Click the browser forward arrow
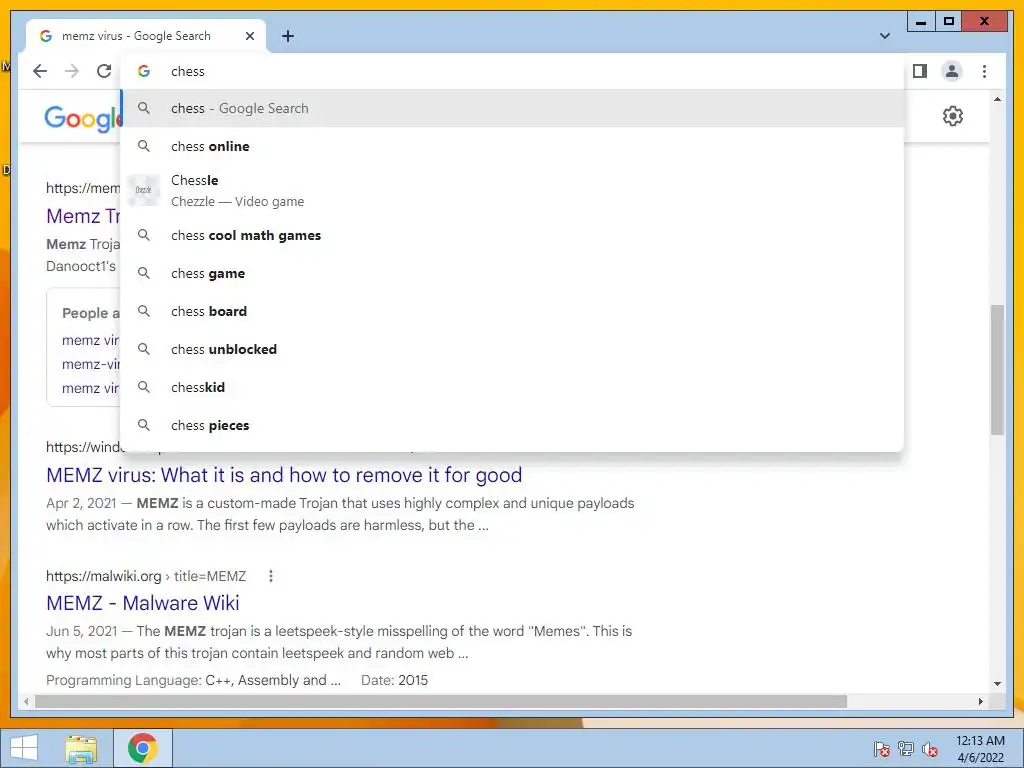 (72, 71)
